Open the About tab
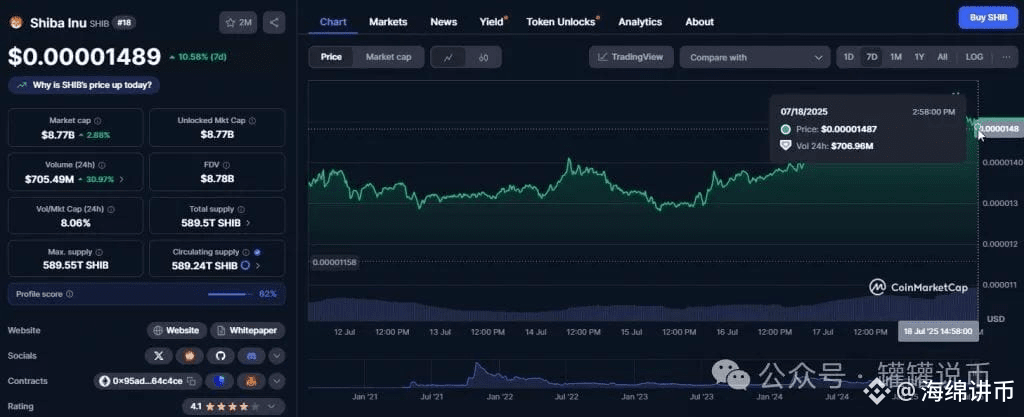The height and width of the screenshot is (417, 1024). coord(699,22)
